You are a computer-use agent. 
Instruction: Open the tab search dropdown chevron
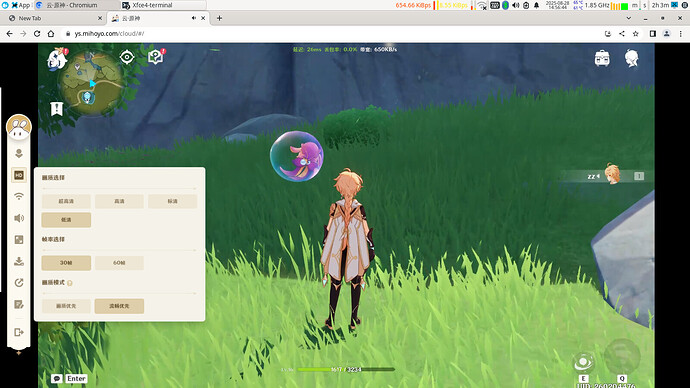tap(629, 18)
